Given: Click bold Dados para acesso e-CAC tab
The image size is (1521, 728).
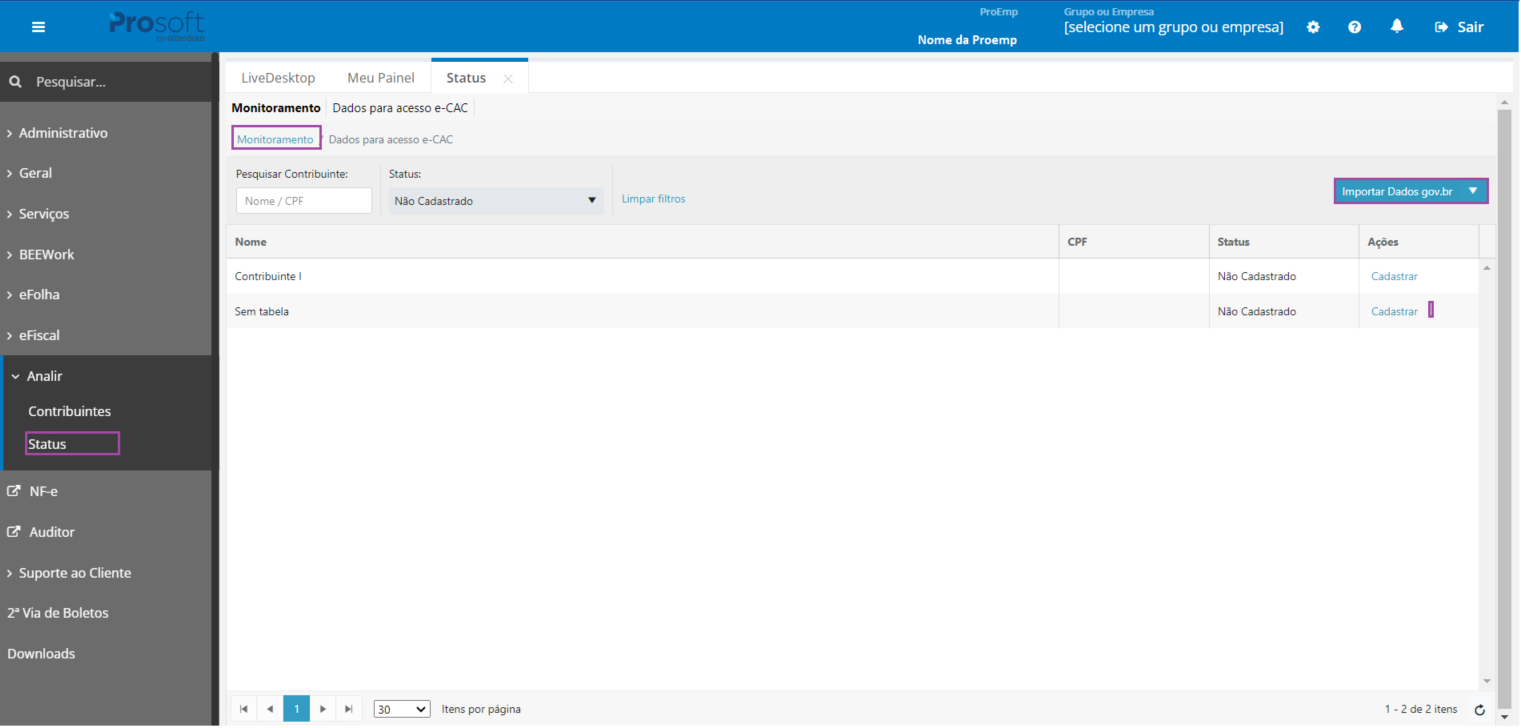Looking at the screenshot, I should (400, 108).
